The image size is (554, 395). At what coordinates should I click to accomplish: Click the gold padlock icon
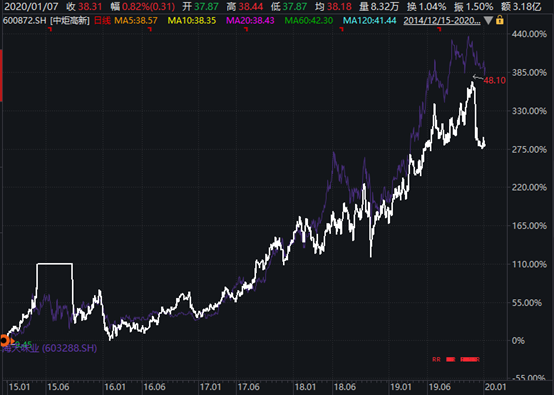coord(500,20)
